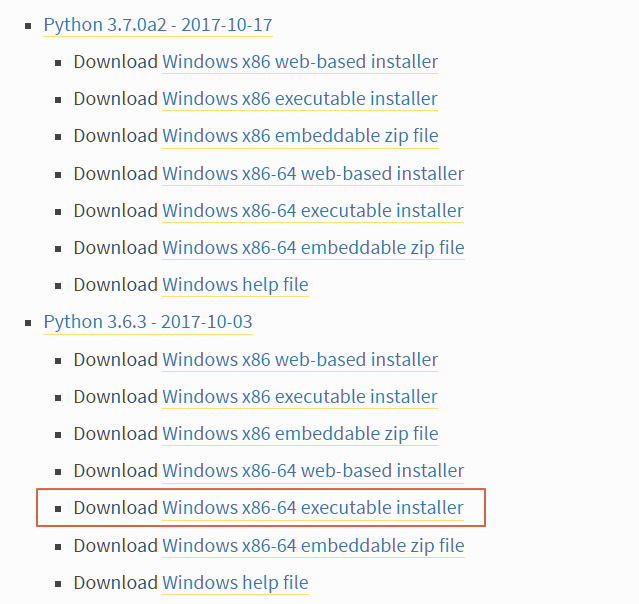Download Python 3.6.3 Windows x86 web-based installer
This screenshot has height=604, width=639.
(300, 360)
